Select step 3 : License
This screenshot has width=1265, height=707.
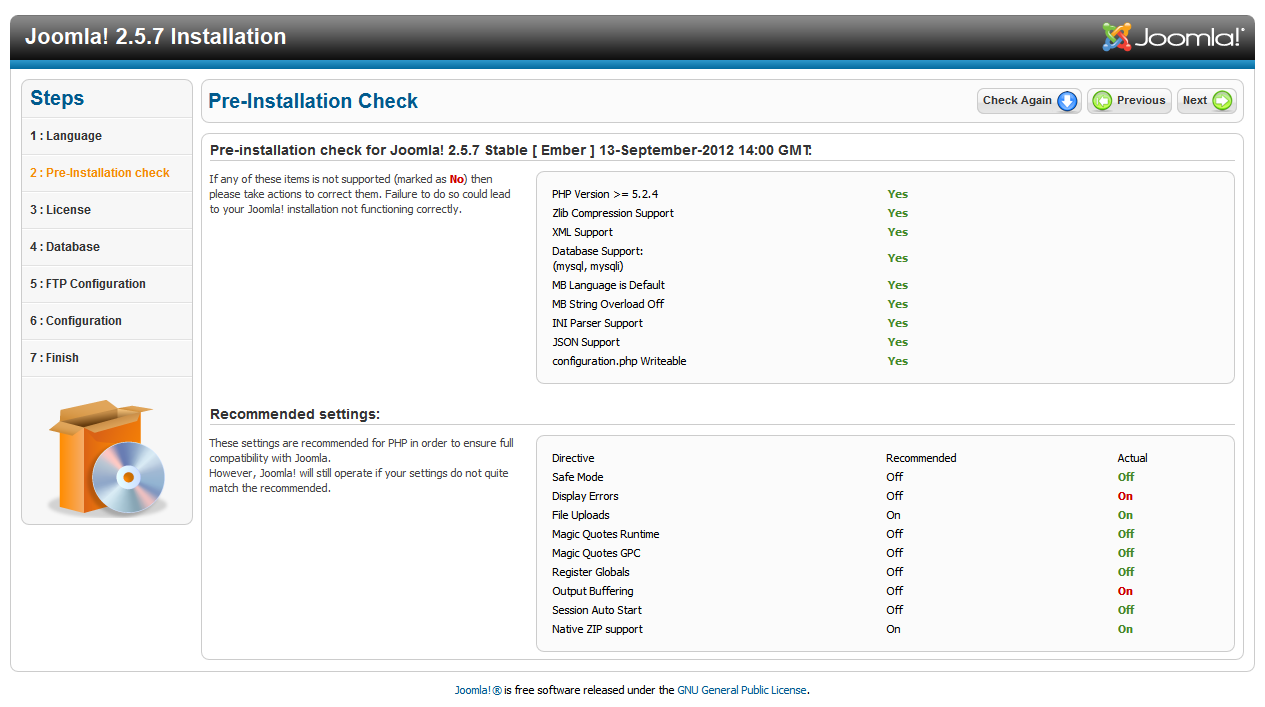[x=107, y=210]
